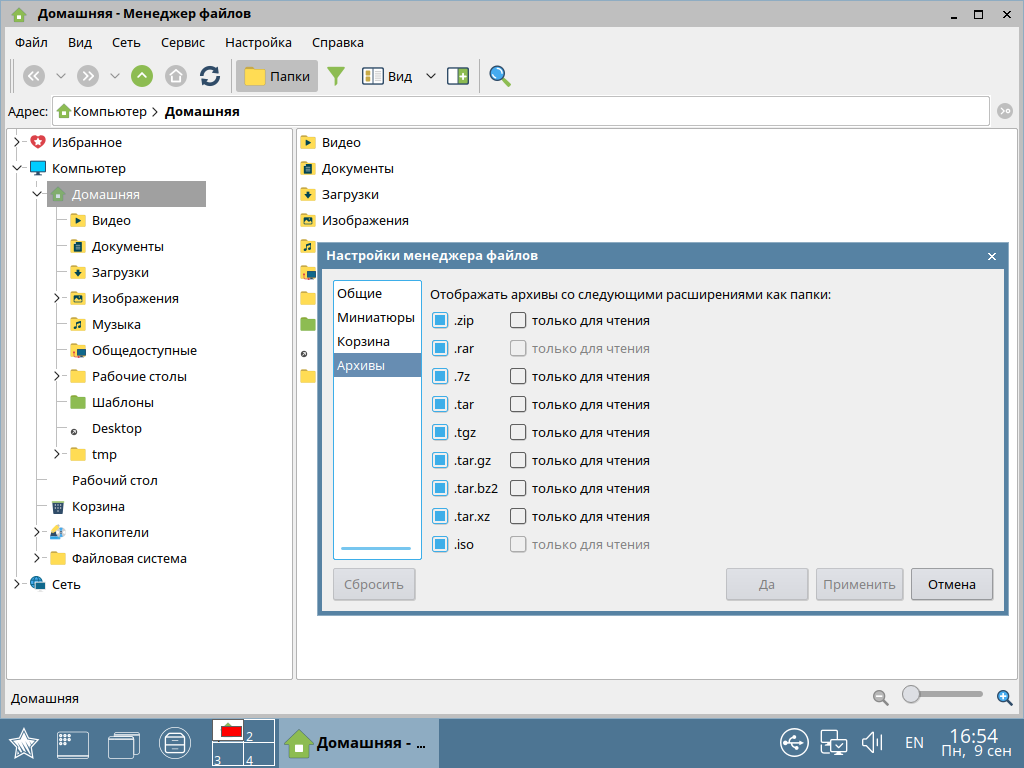Uncheck the .tar.gz extension checkbox

(x=440, y=461)
